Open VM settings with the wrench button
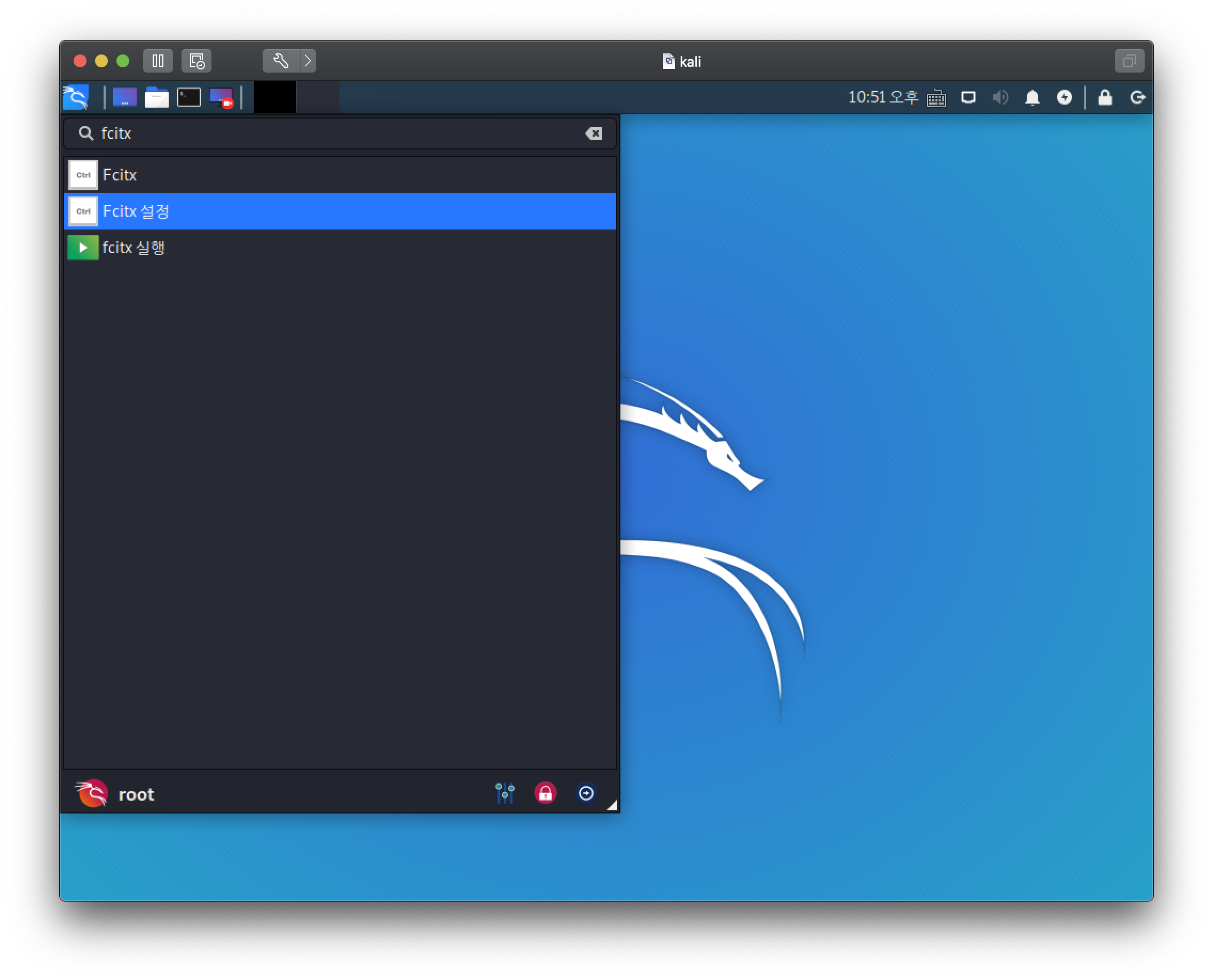The image size is (1213, 980). pyautogui.click(x=281, y=61)
